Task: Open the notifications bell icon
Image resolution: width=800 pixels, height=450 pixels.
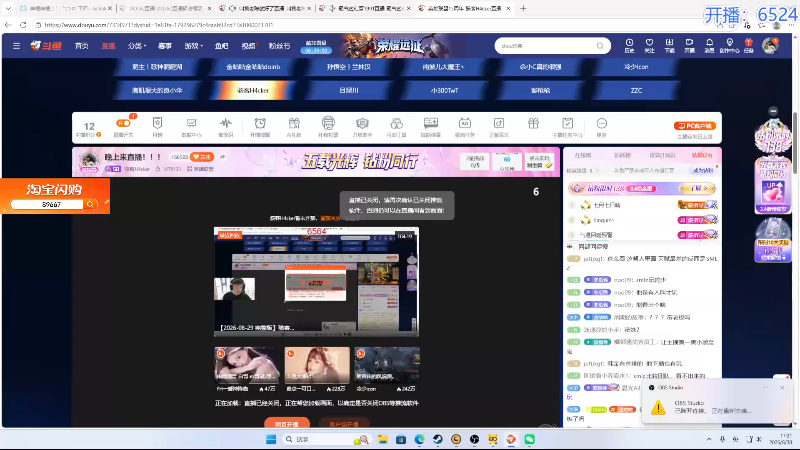Action: (x=709, y=45)
